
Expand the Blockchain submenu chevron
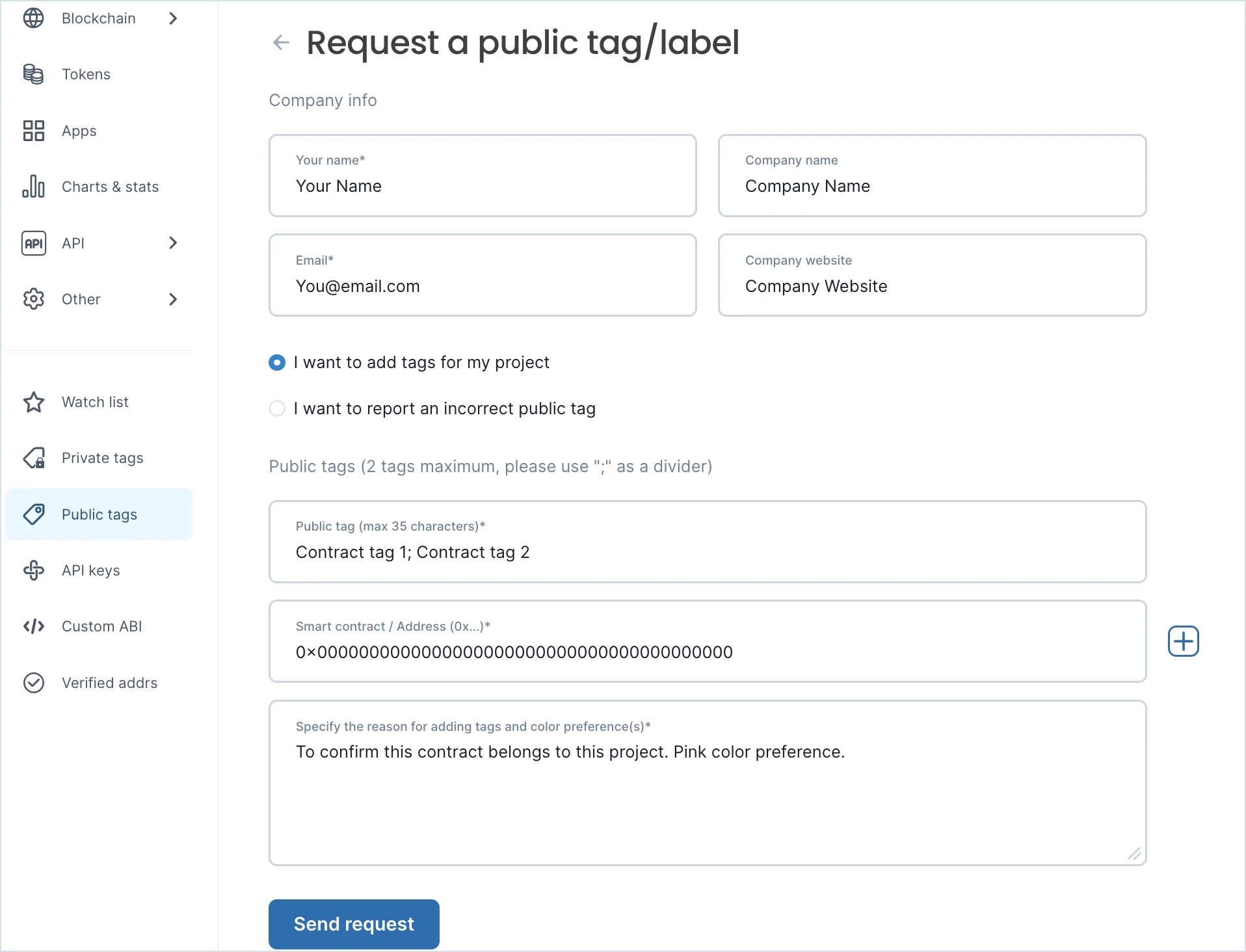173,18
